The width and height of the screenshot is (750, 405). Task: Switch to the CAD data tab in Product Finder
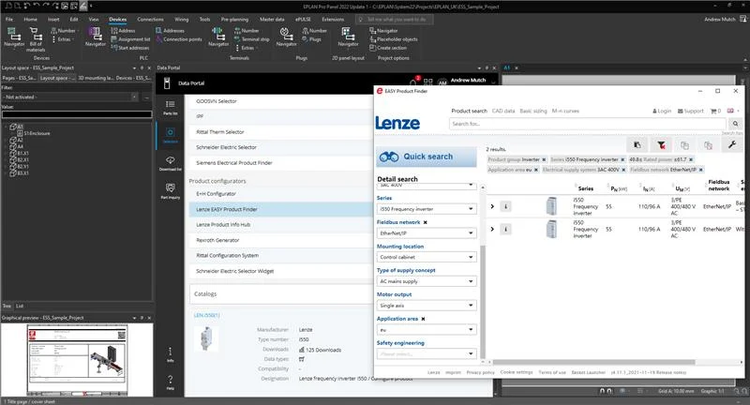click(503, 111)
